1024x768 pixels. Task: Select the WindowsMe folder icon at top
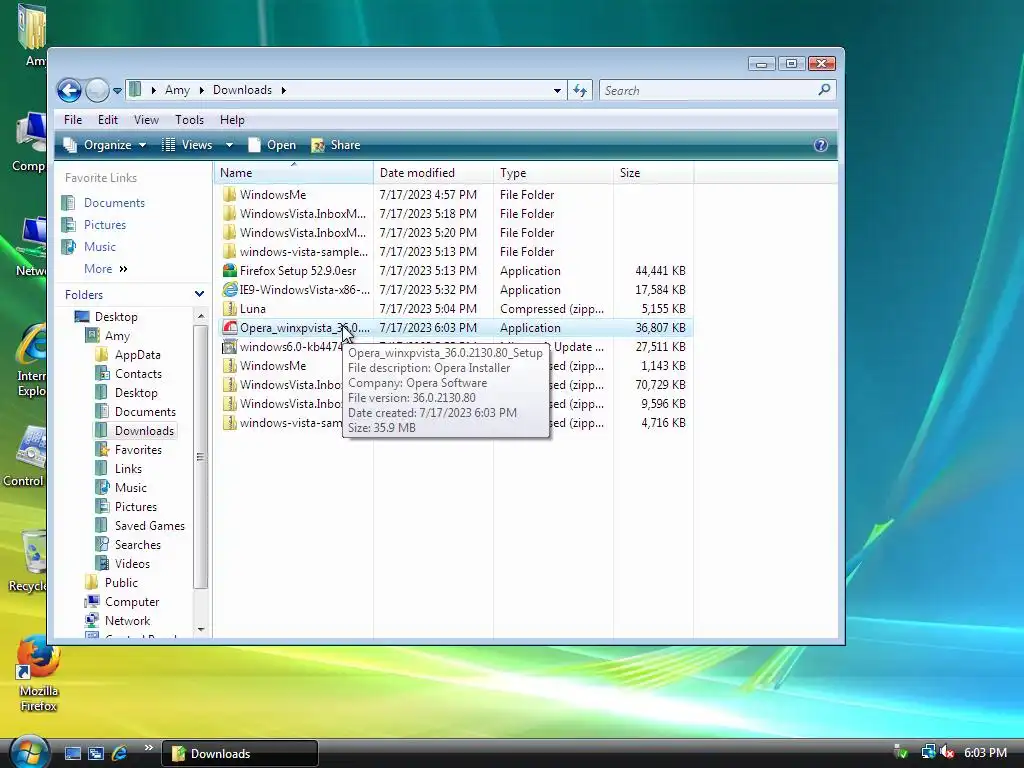(229, 195)
